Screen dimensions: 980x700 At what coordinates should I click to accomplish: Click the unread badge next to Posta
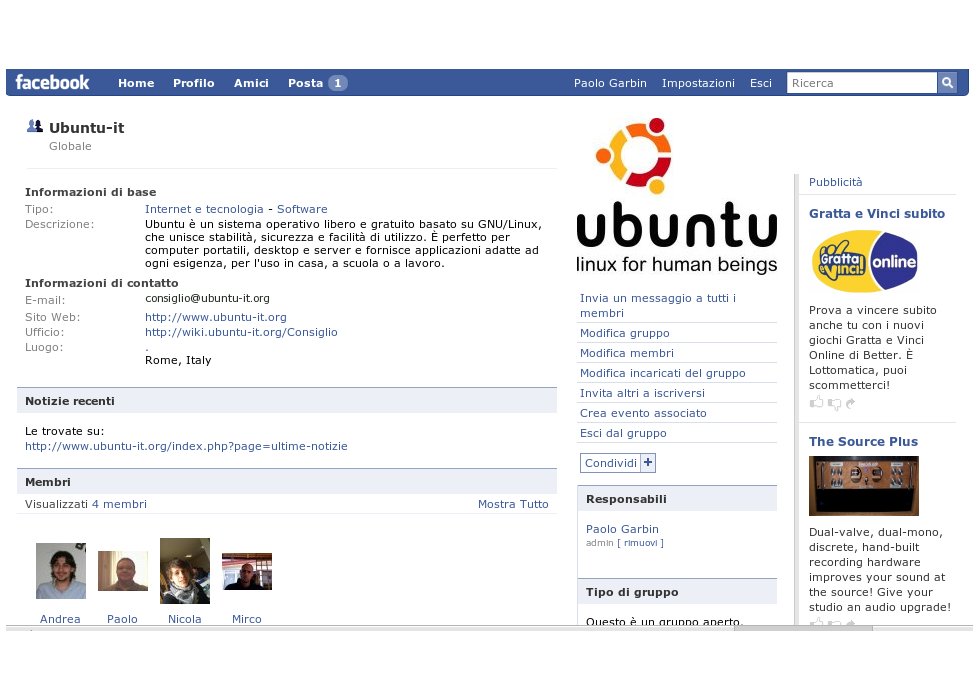pyautogui.click(x=338, y=83)
